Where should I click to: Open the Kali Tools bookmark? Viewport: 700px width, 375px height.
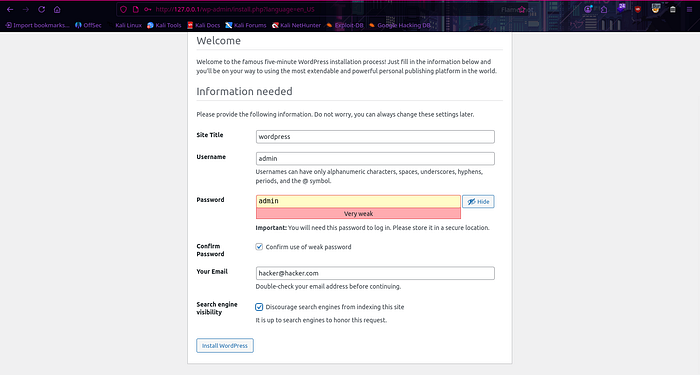pyautogui.click(x=164, y=25)
